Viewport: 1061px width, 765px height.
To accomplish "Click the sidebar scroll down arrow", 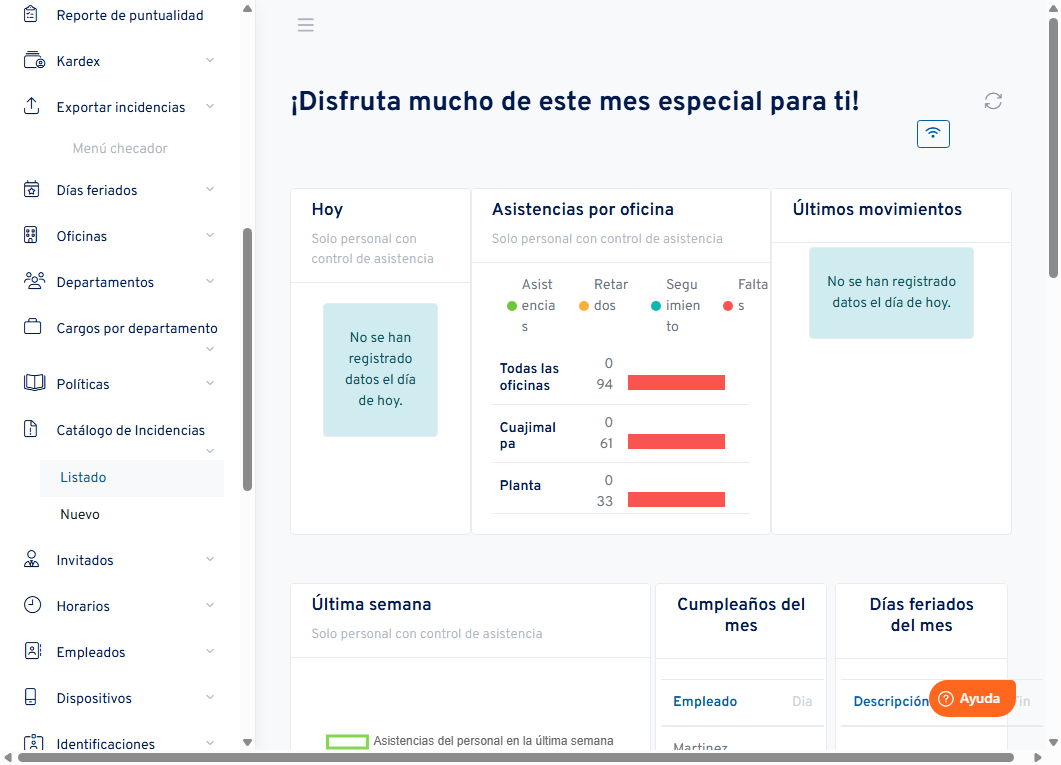I will [x=248, y=742].
